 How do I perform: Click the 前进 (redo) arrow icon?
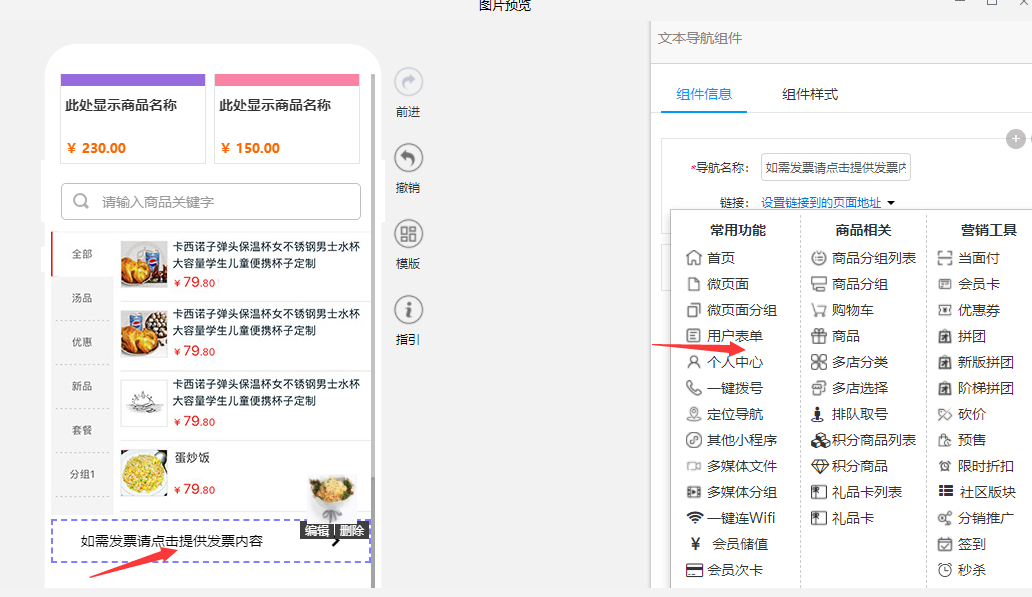(408, 82)
